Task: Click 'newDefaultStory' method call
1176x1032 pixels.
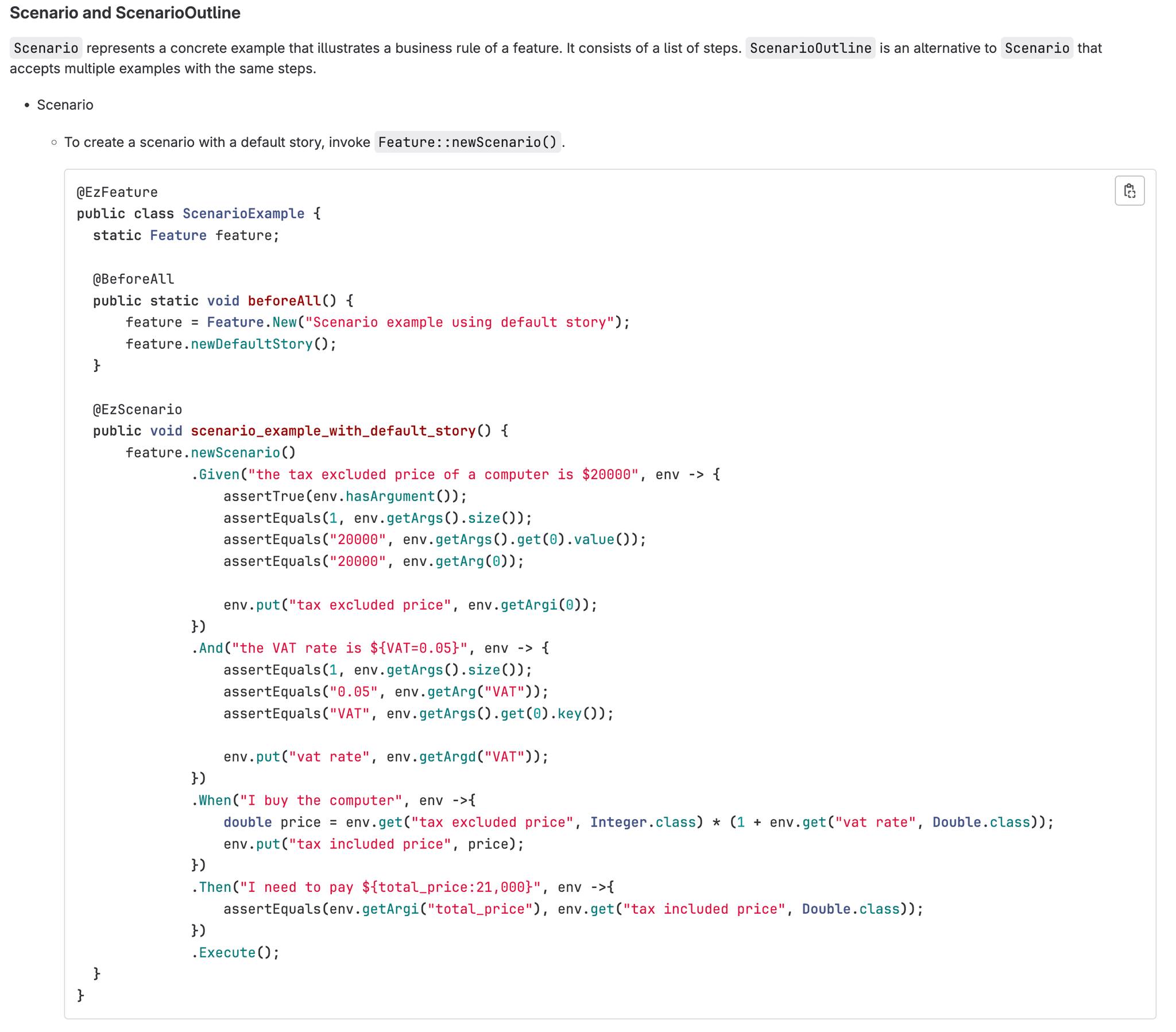Action: click(x=252, y=344)
